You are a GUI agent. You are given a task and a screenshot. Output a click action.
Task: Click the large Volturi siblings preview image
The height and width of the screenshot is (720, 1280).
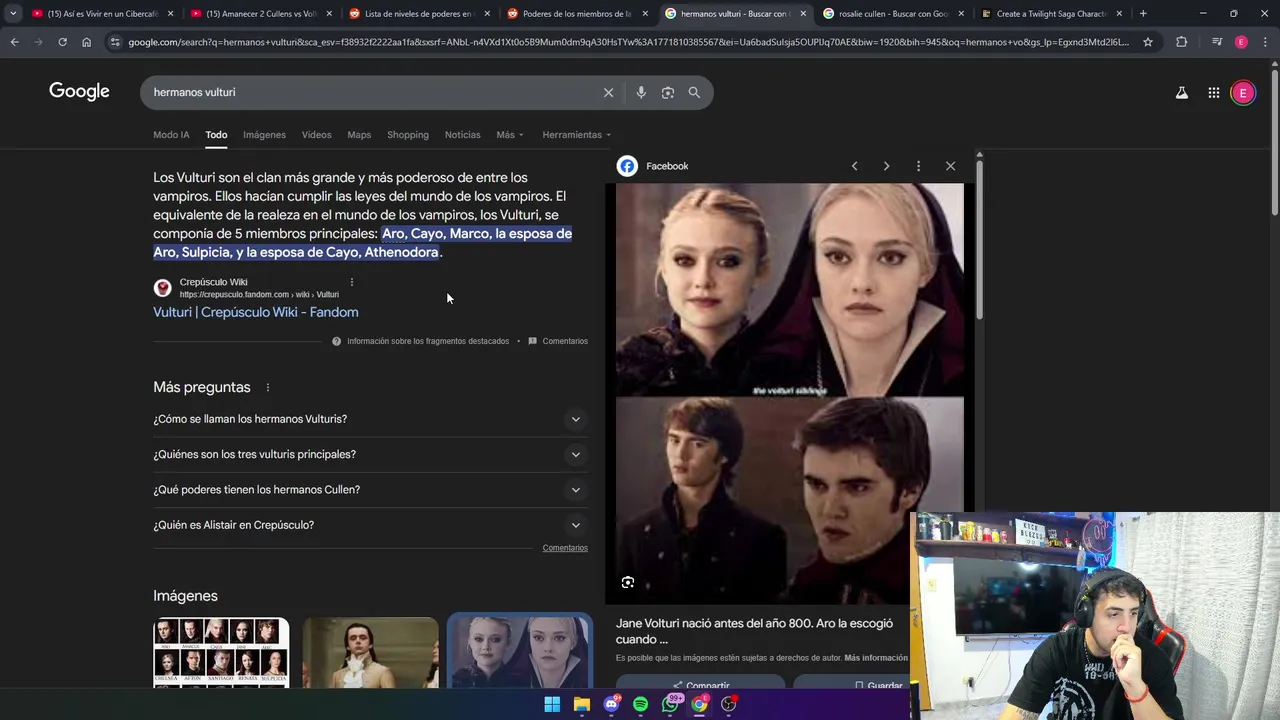tap(790, 394)
